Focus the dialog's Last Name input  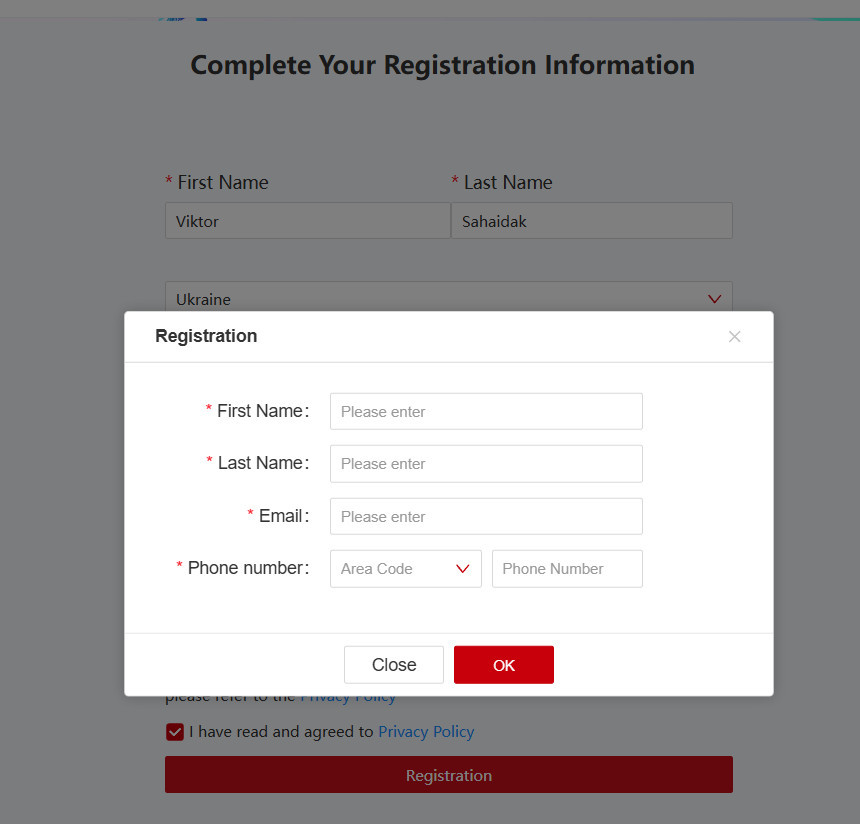(x=486, y=464)
